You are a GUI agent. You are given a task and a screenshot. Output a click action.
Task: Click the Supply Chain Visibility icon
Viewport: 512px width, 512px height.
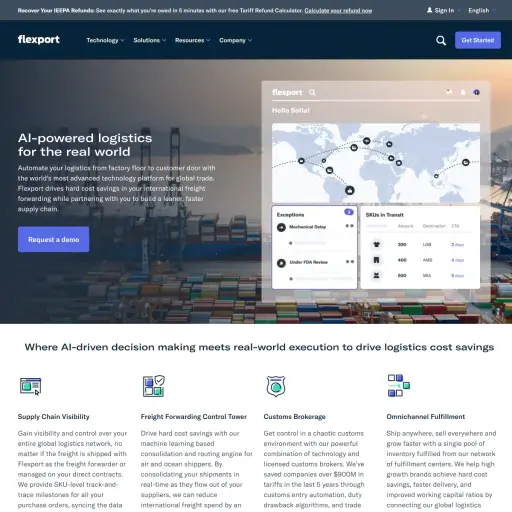point(31,386)
